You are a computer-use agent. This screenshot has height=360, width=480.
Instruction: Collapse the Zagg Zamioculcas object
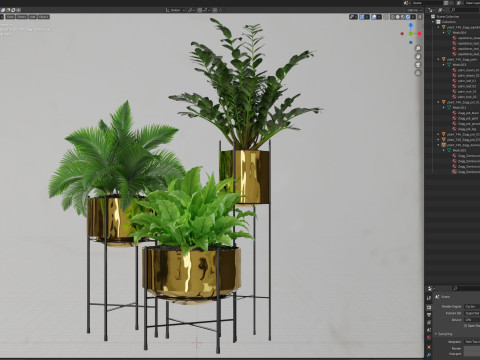click(x=439, y=145)
